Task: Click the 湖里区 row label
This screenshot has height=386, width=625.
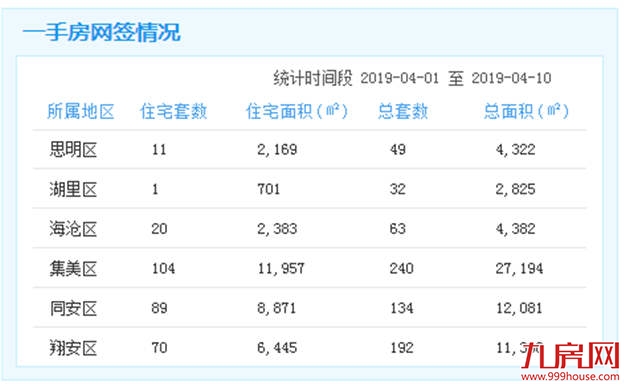Action: point(73,189)
